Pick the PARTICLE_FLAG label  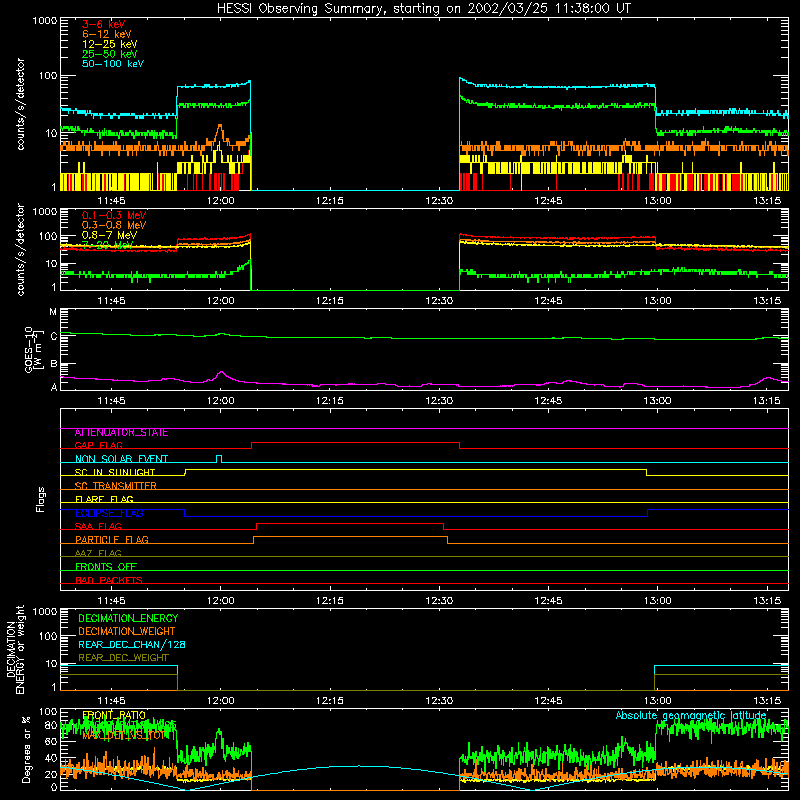click(x=112, y=540)
